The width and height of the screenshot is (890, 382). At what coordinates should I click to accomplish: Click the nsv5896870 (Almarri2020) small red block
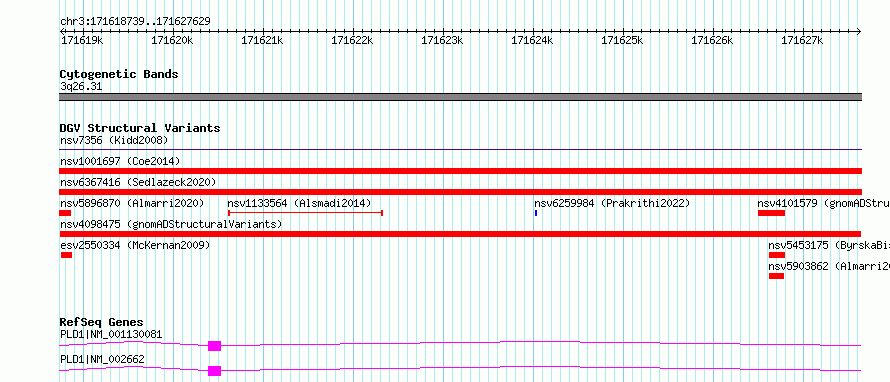[65, 213]
